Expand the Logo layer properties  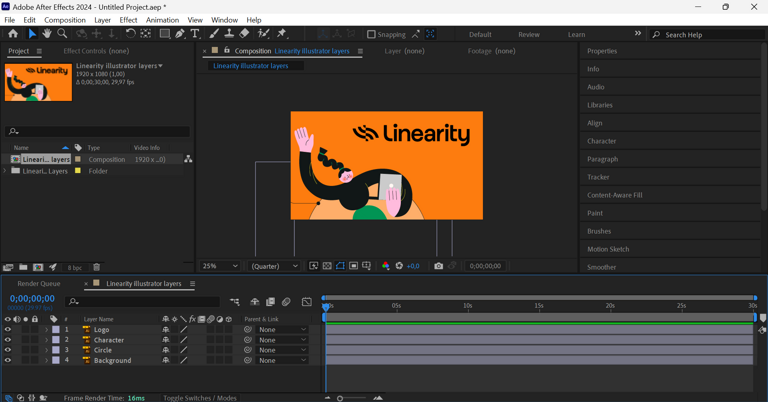[47, 330]
